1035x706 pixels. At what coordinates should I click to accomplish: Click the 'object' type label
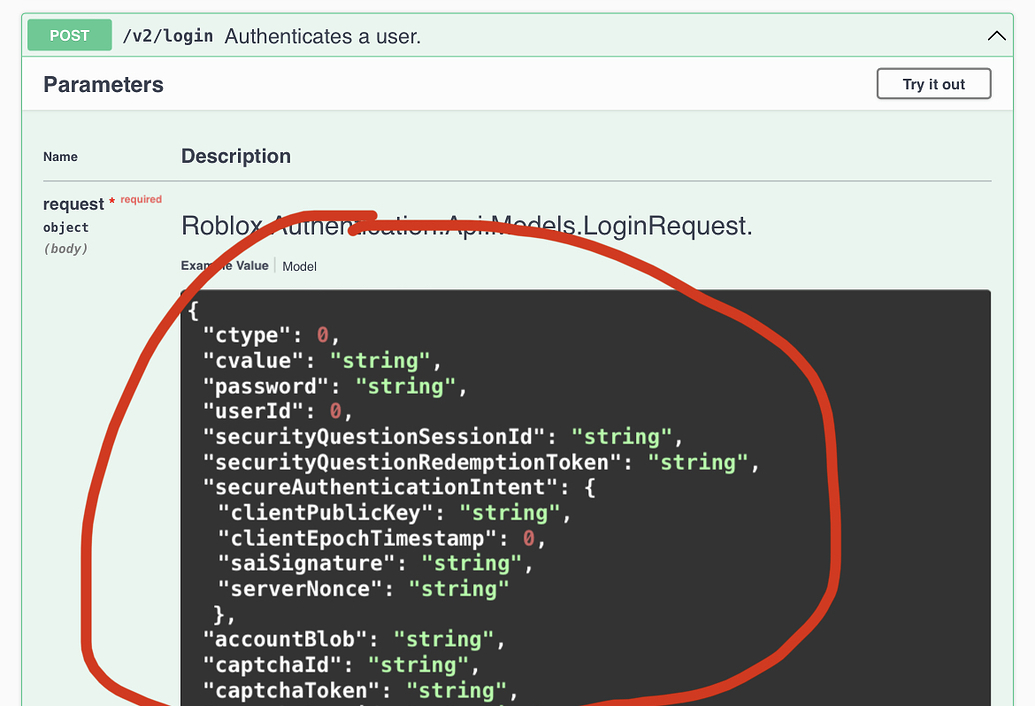65,227
